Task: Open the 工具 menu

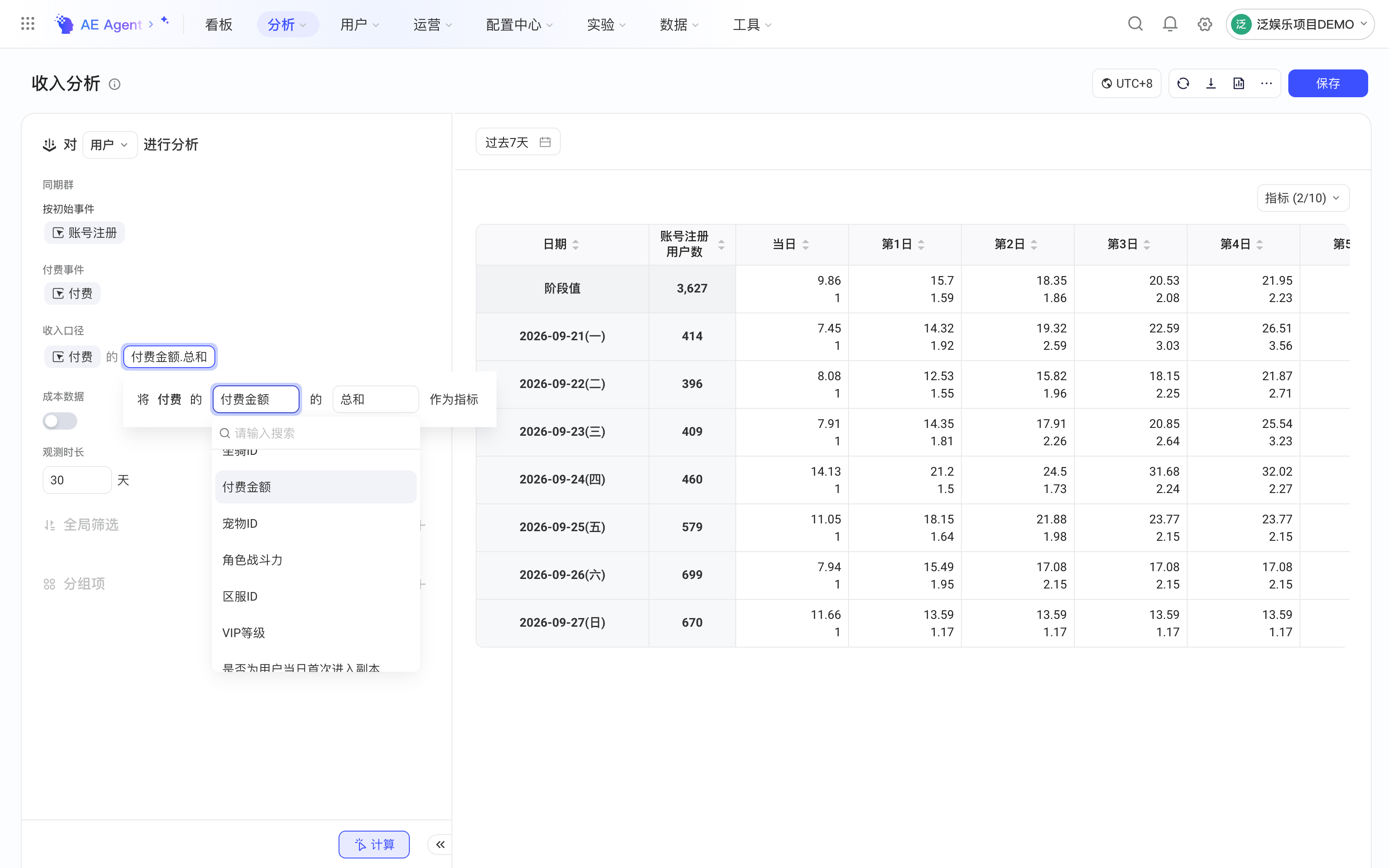Action: (x=752, y=24)
